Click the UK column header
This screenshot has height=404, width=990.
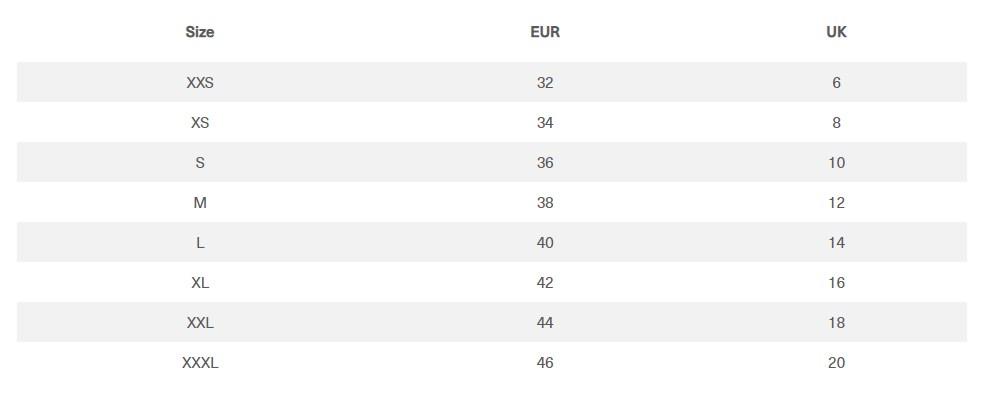(x=836, y=32)
